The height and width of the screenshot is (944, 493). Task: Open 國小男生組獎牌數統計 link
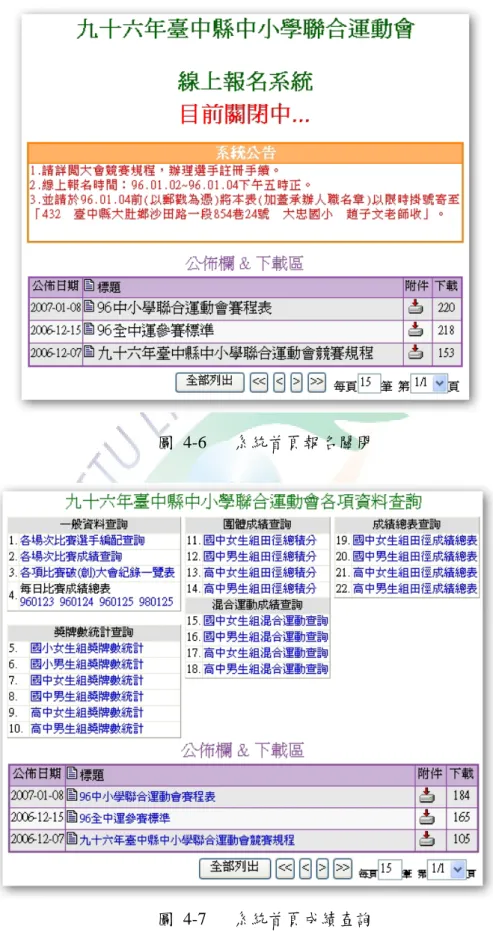[87, 665]
